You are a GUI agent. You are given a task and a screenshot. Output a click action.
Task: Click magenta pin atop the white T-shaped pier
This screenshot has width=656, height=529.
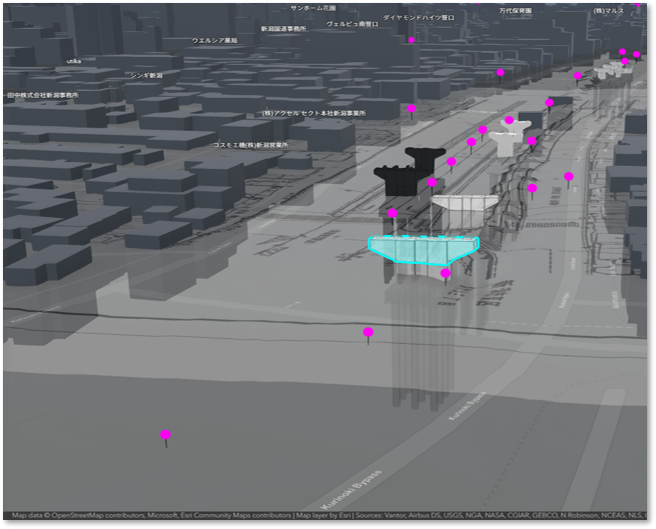[x=509, y=120]
